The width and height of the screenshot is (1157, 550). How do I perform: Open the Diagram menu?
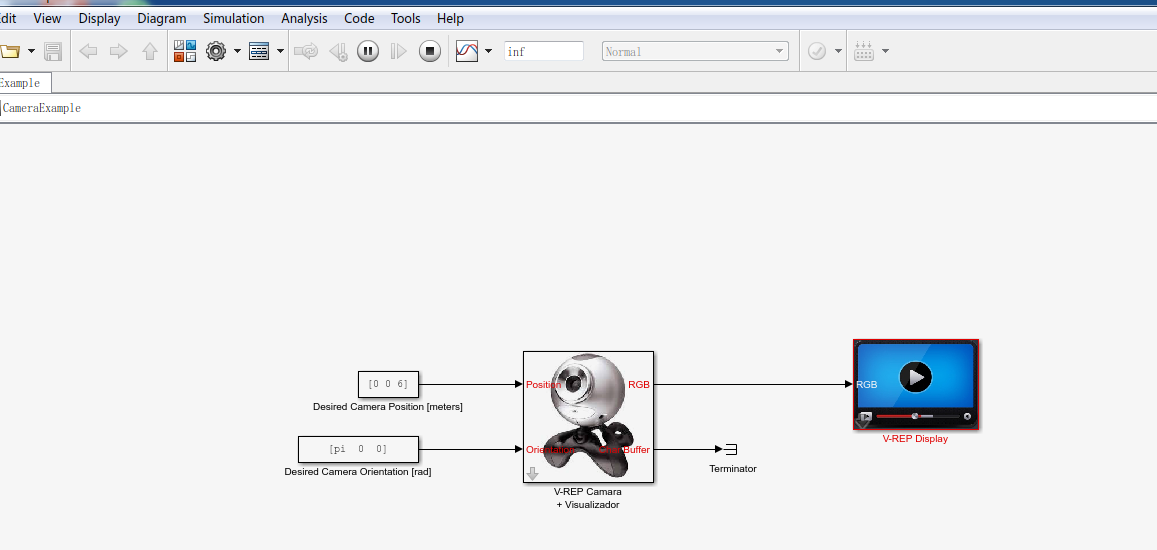[162, 18]
